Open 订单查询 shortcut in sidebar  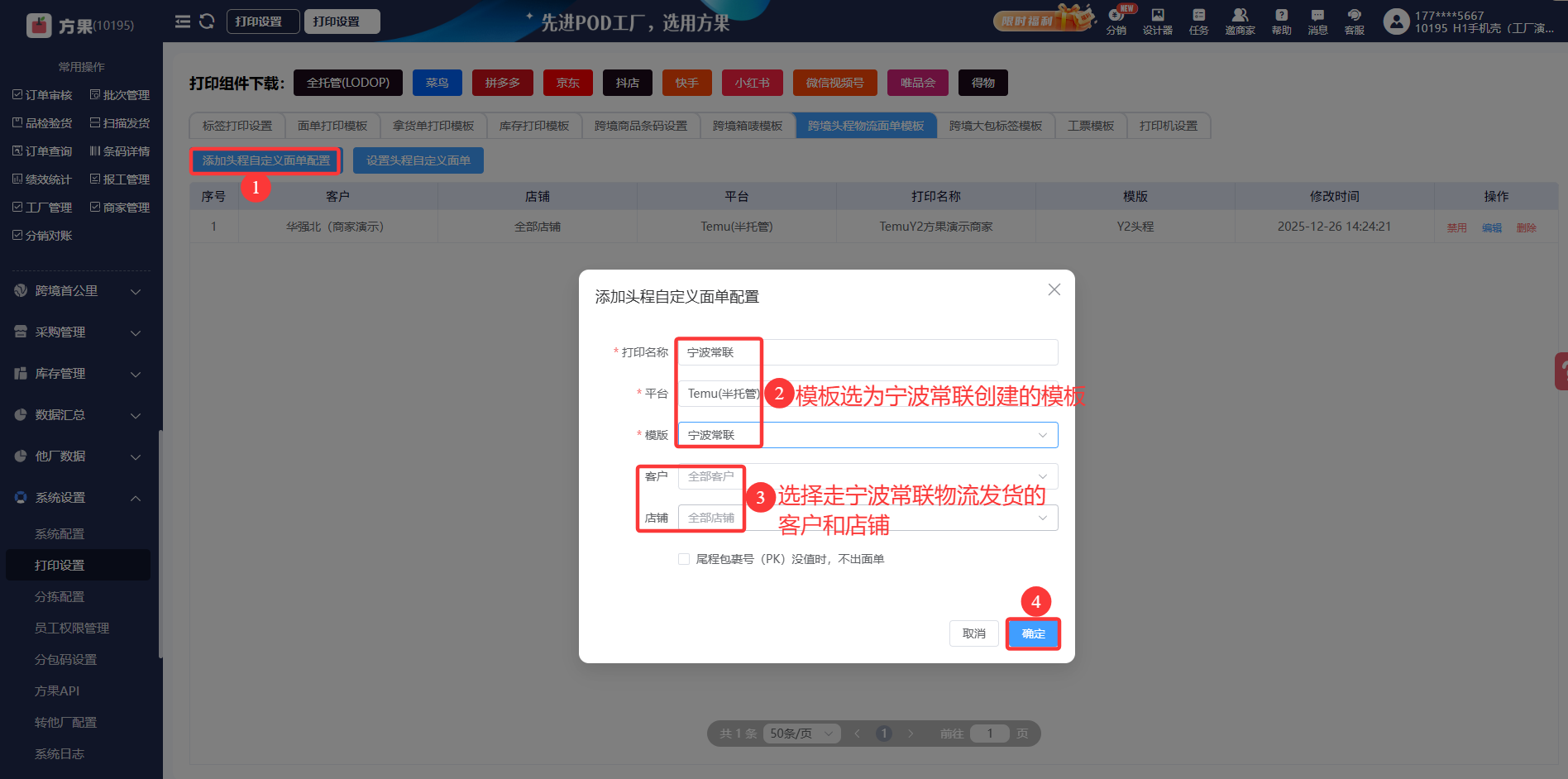pyautogui.click(x=42, y=151)
